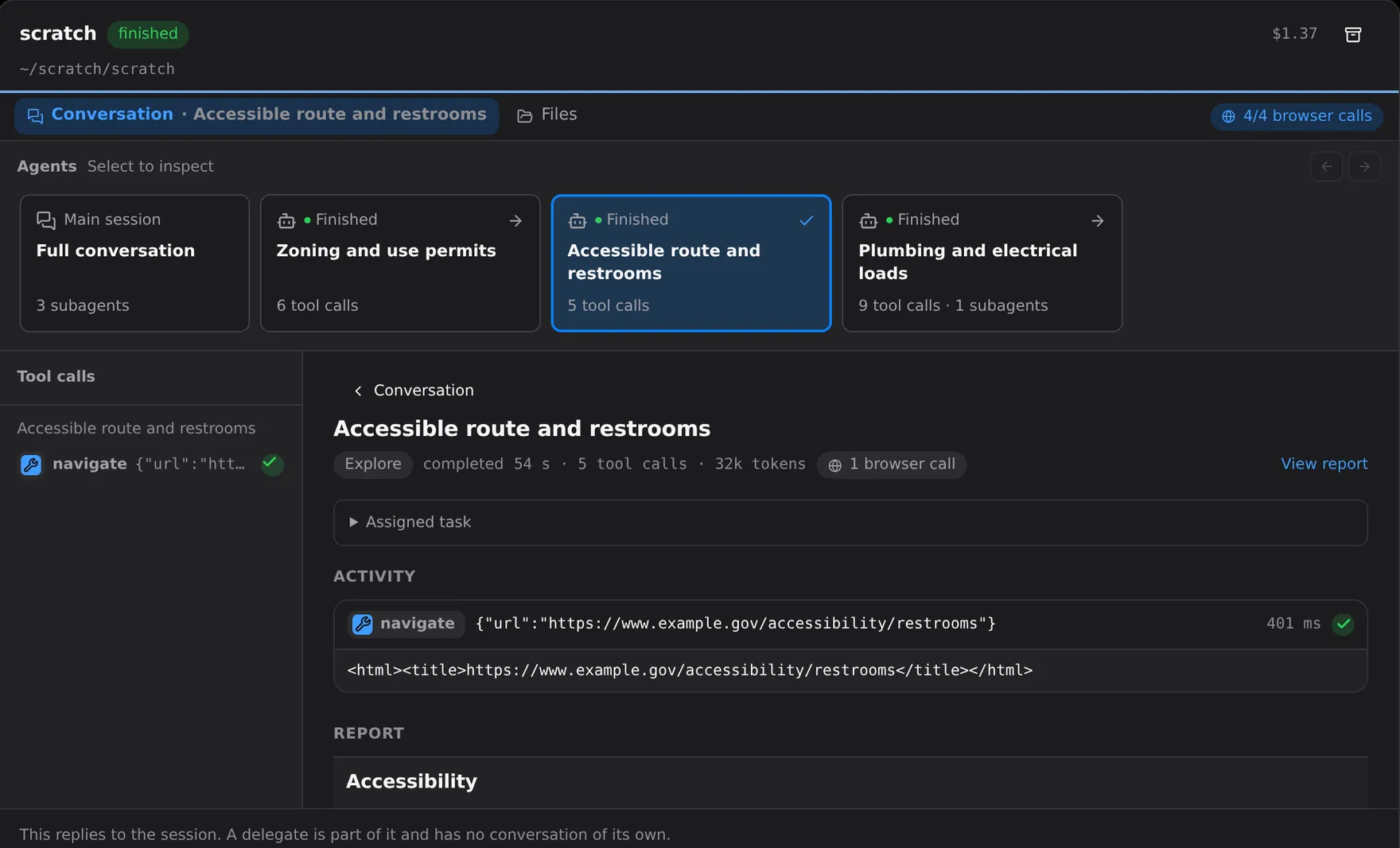Click green check beside 401 ms
The height and width of the screenshot is (848, 1400).
(x=1344, y=624)
